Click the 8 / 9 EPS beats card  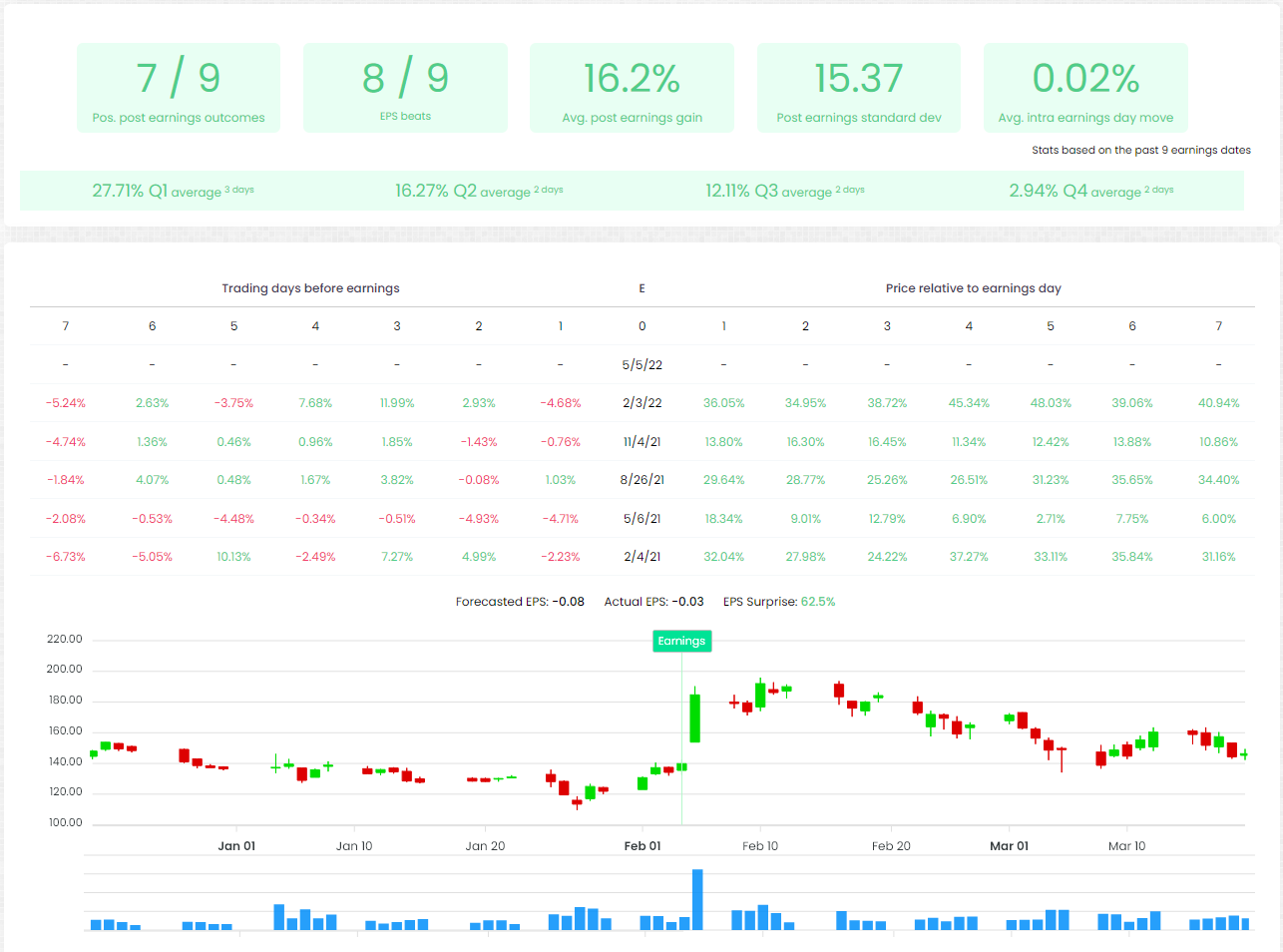405,88
